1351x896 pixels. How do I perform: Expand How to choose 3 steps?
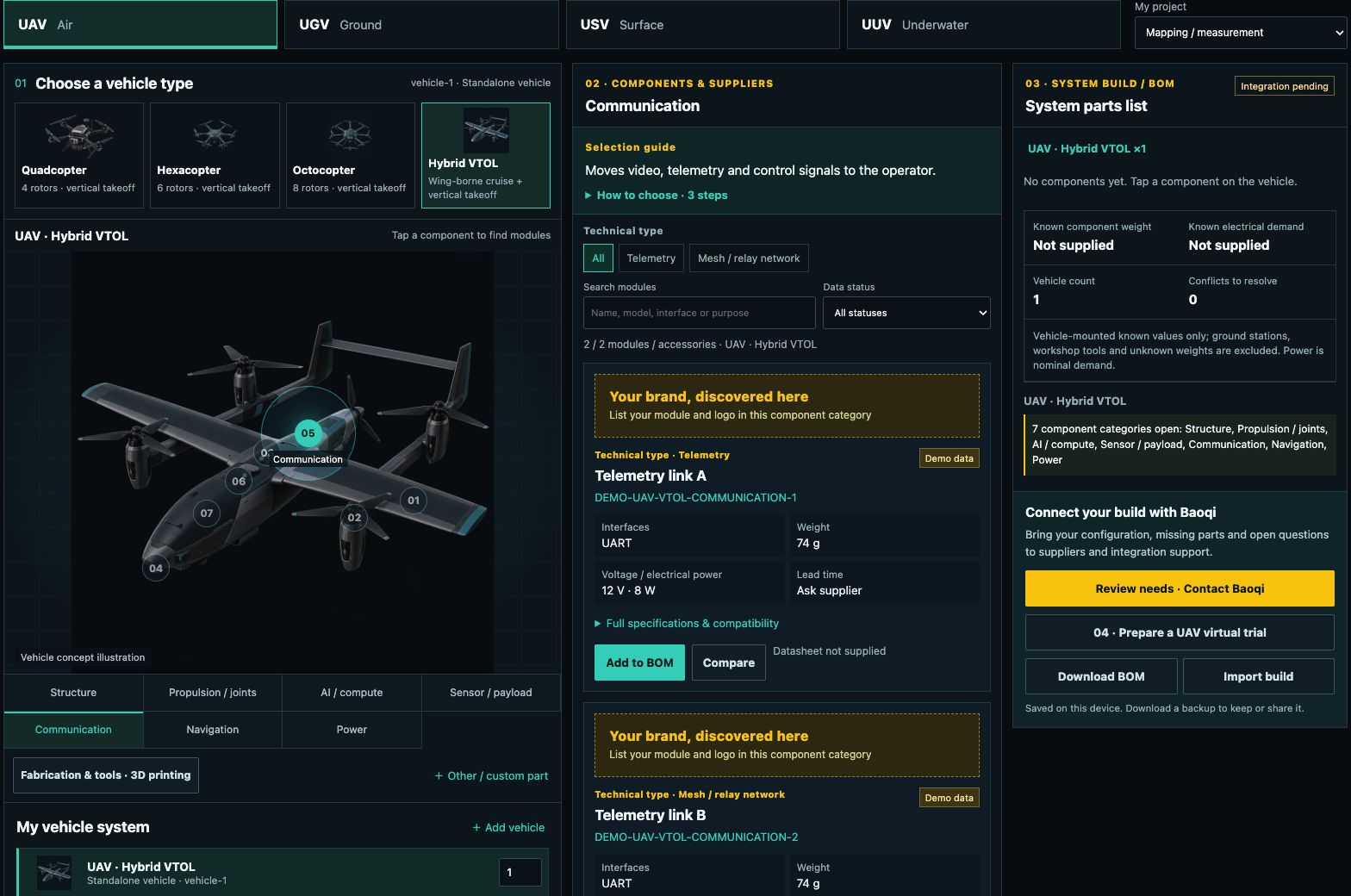coord(657,195)
